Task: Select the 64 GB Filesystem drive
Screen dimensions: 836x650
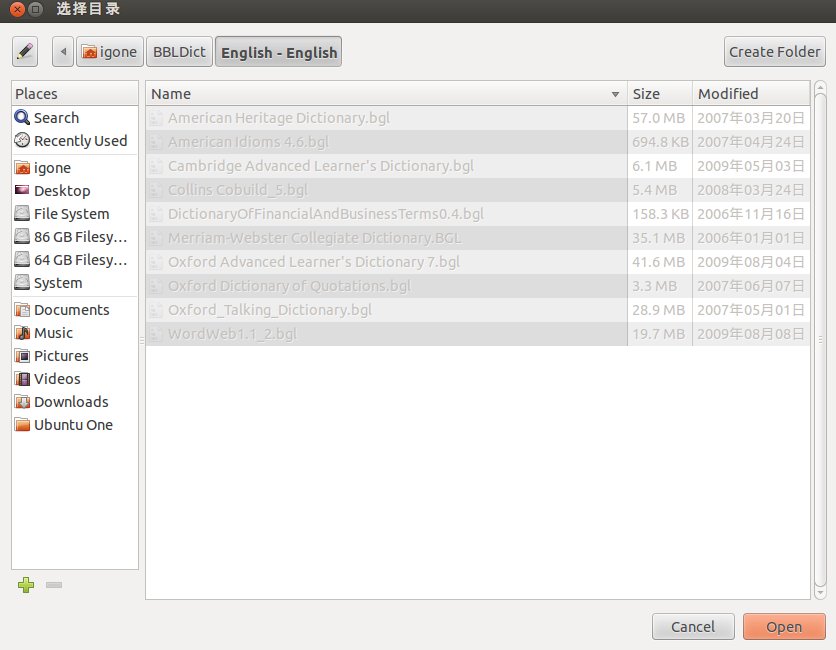Action: point(75,260)
